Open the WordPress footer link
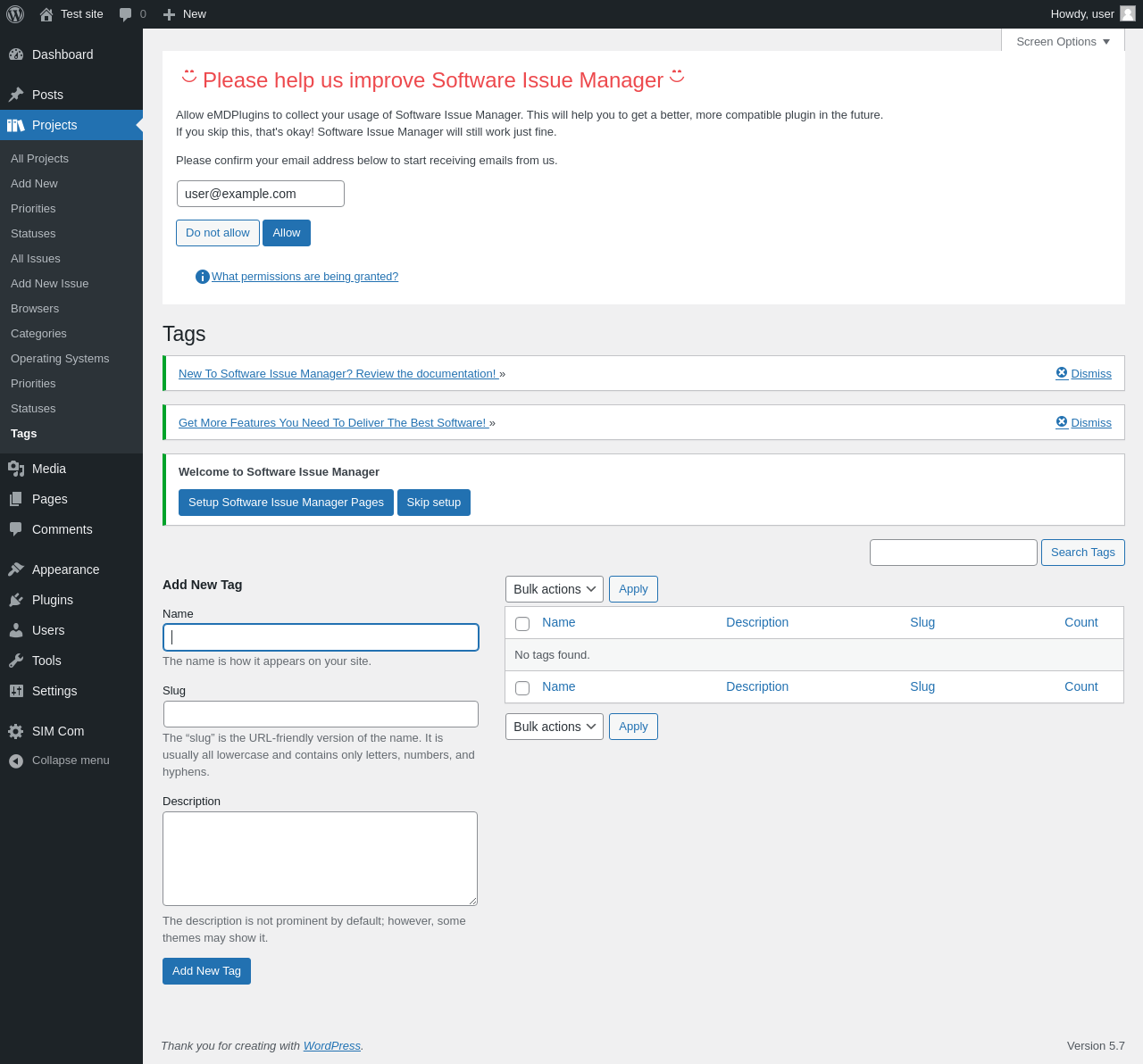Viewport: 1143px width, 1064px height. pos(332,1046)
